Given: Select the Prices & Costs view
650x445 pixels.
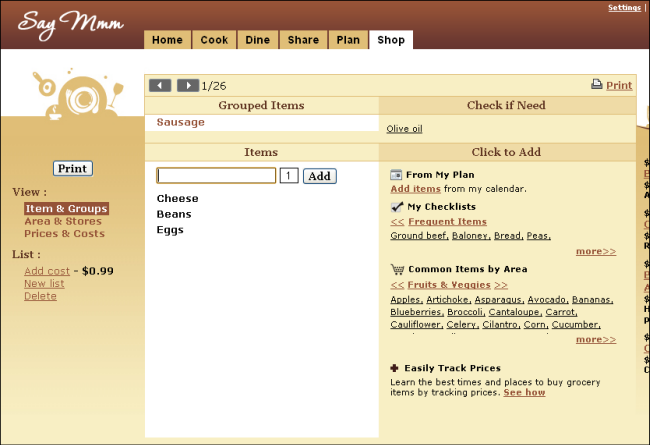Looking at the screenshot, I should click(63, 234).
